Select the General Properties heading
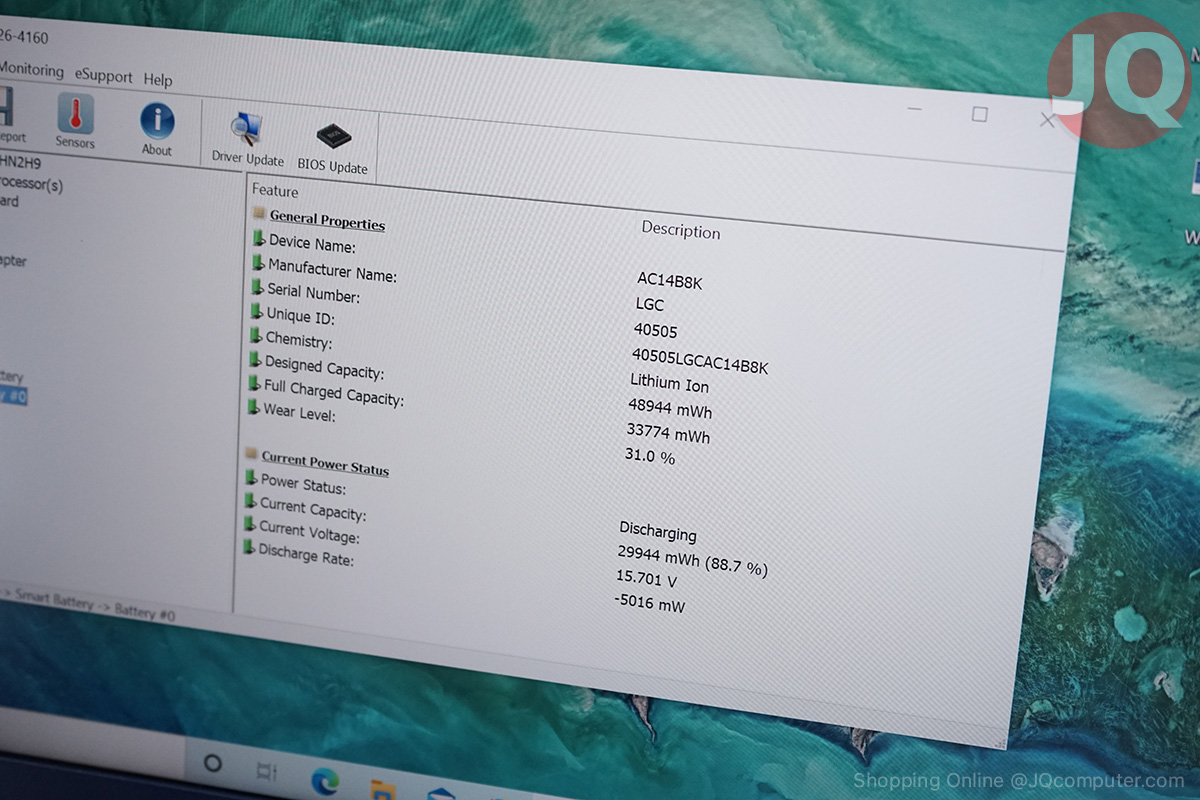The image size is (1200, 800). point(327,220)
